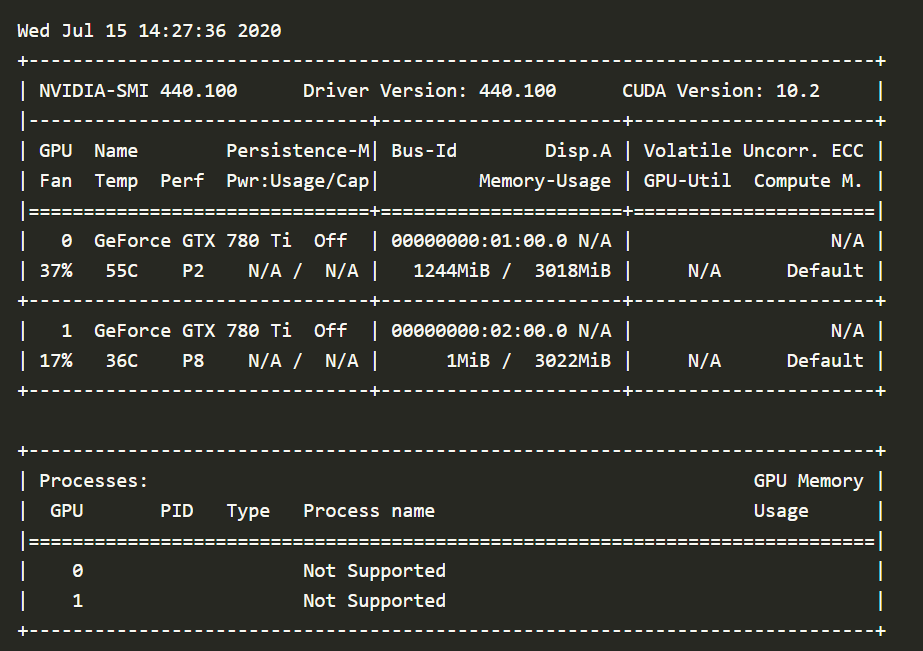Screen dimensions: 923x651
Task: Click the 17% fan speed value
Action: 56,361
